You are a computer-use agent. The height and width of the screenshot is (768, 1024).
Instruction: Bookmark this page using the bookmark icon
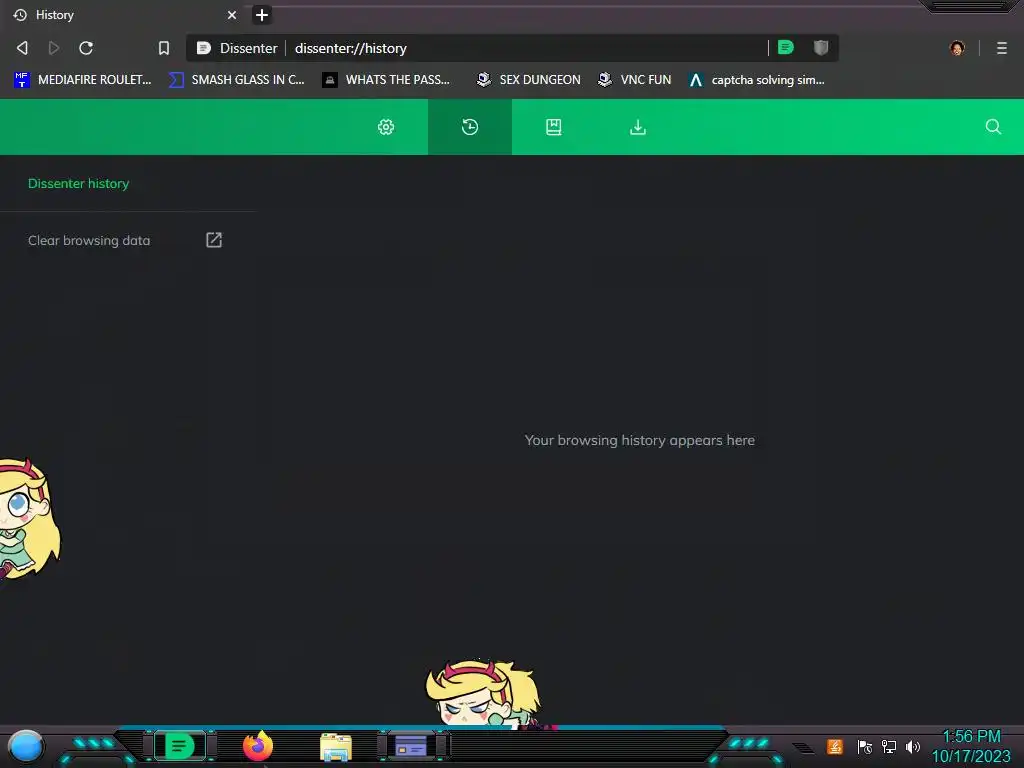(164, 48)
